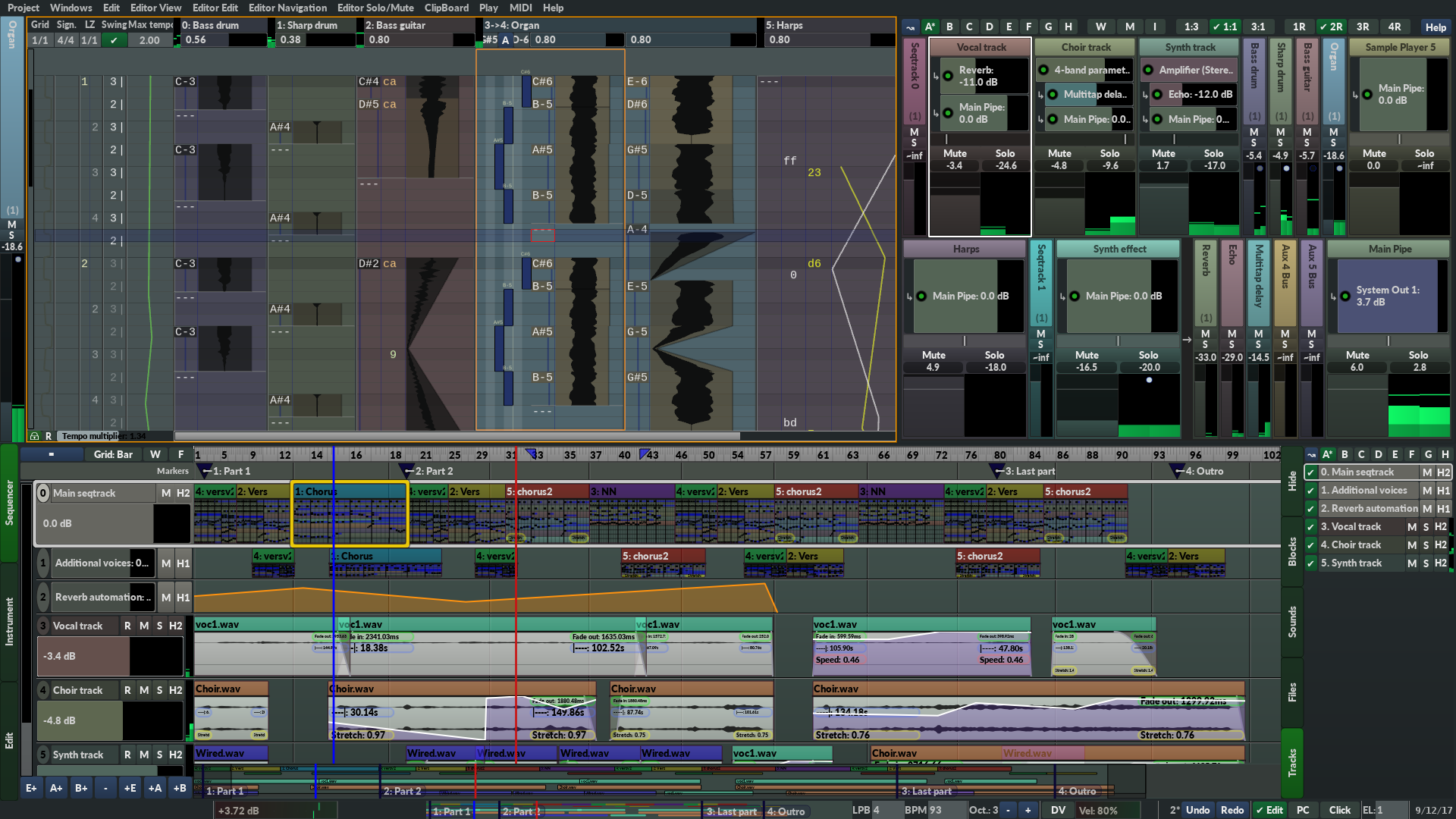Screen dimensions: 1456x819
Task: Toggle record on Synth track
Action: click(x=127, y=755)
